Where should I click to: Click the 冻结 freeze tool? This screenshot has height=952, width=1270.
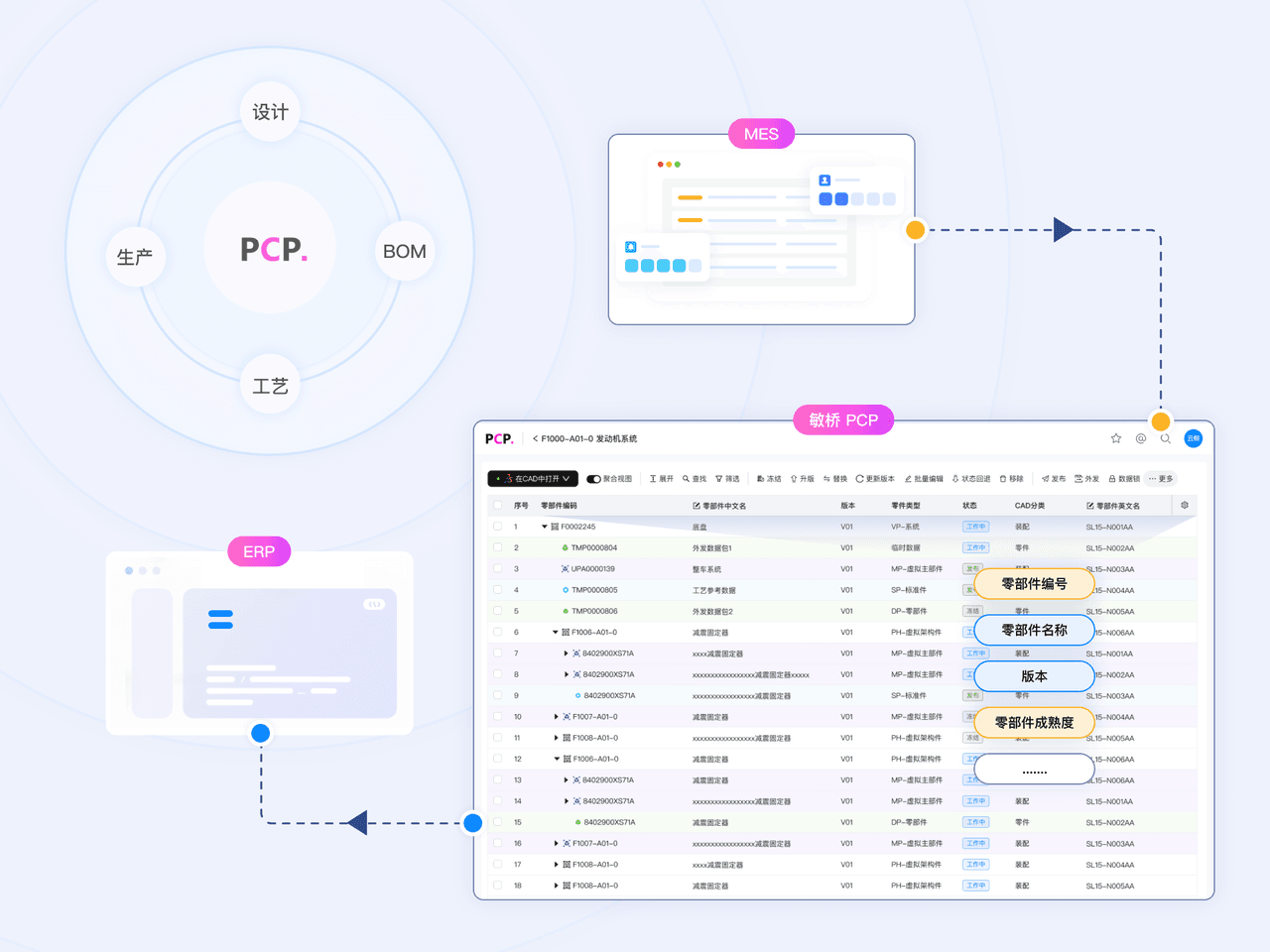pos(769,479)
